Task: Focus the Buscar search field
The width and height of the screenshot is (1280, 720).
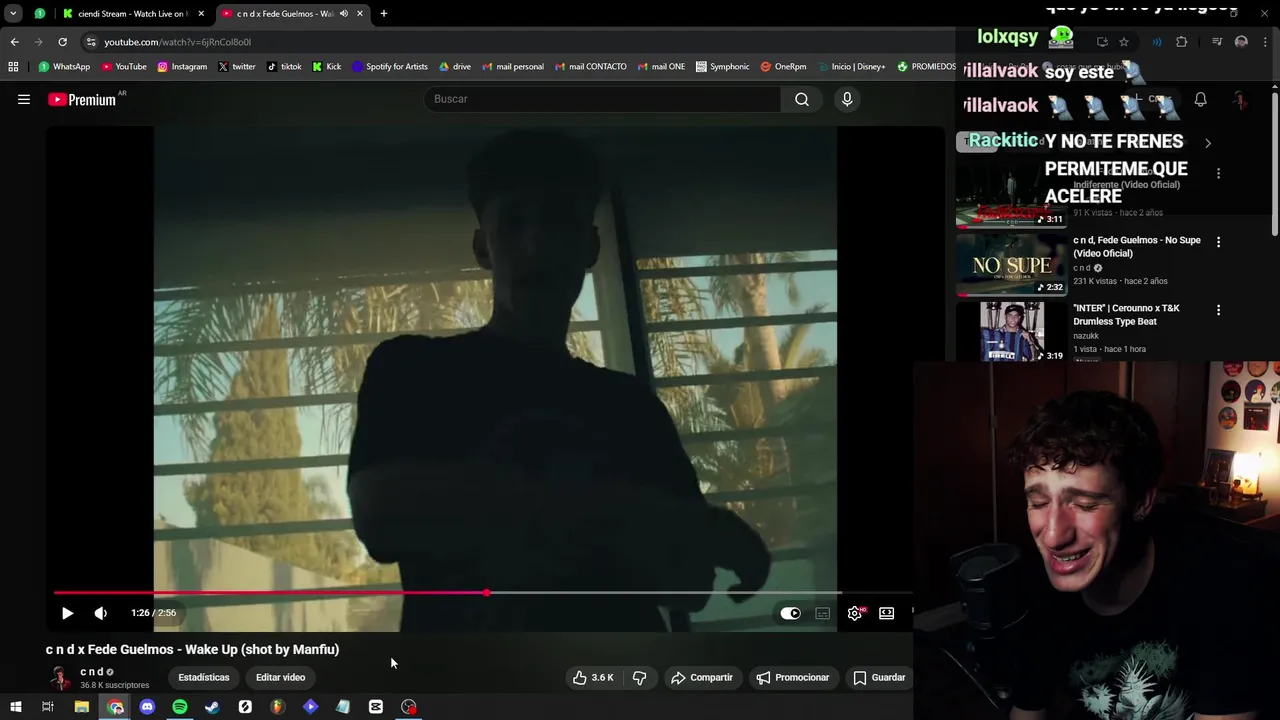Action: tap(602, 99)
